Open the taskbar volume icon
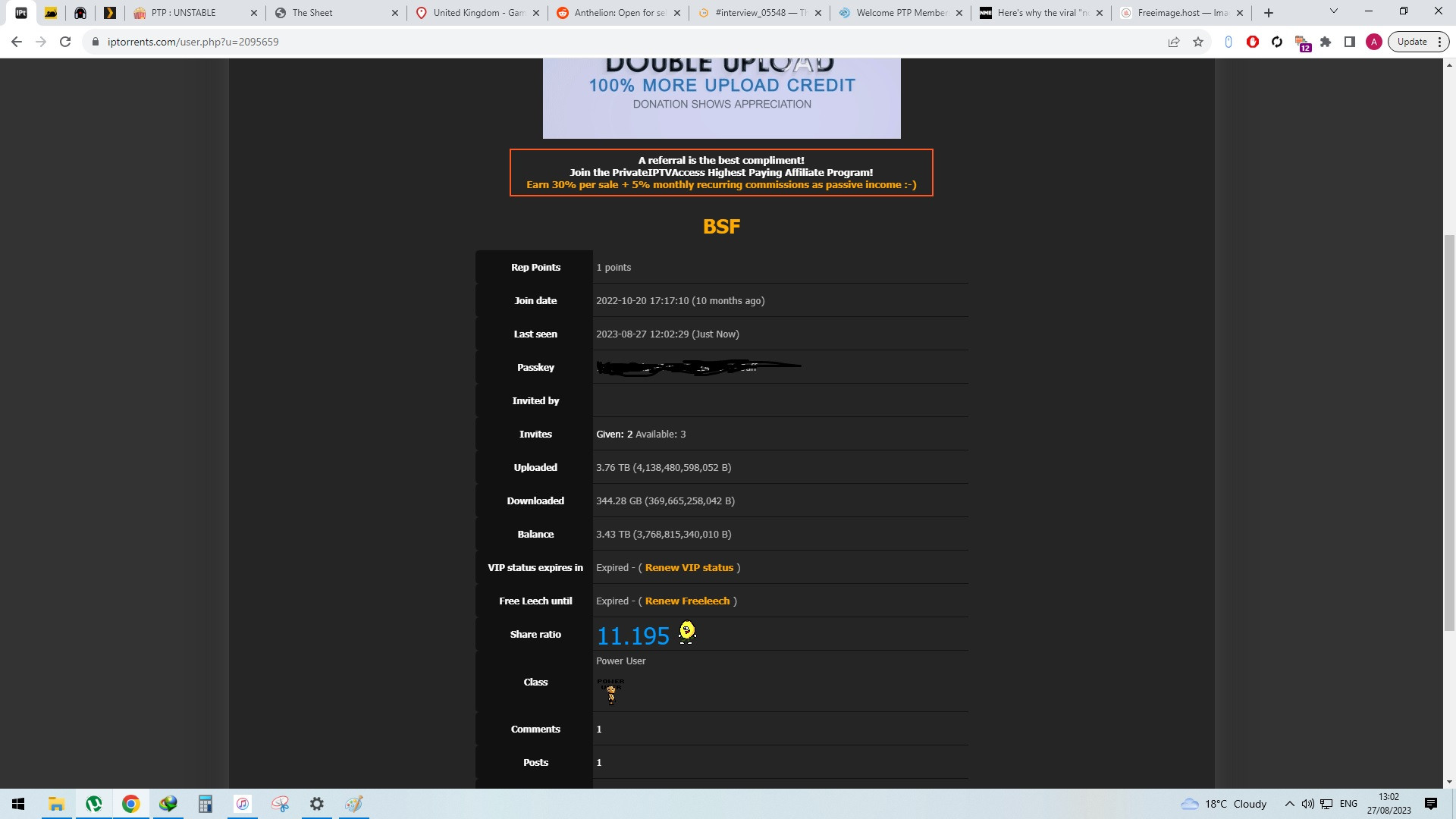1456x819 pixels. coord(1307,804)
